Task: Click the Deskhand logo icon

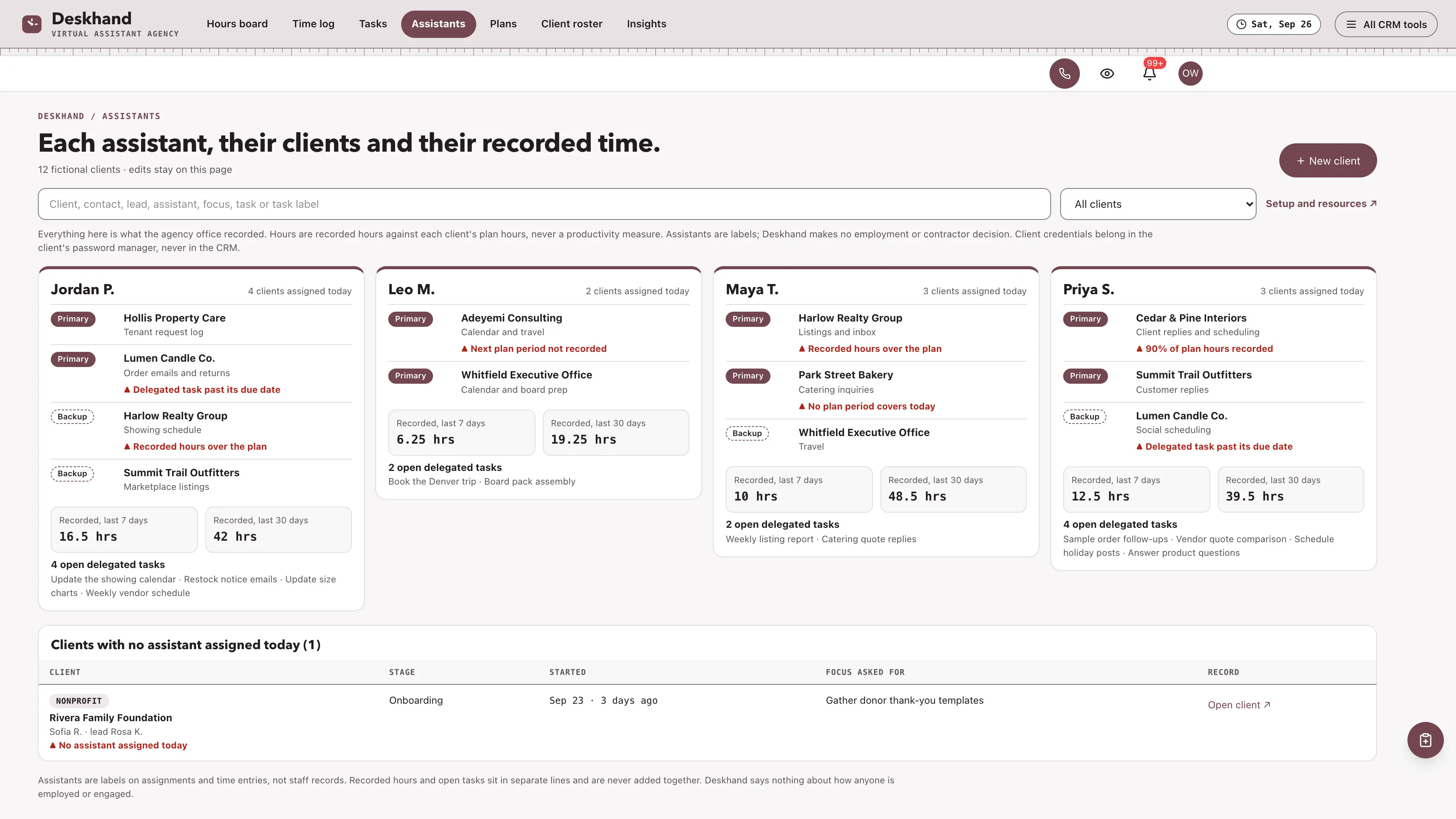Action: [31, 24]
